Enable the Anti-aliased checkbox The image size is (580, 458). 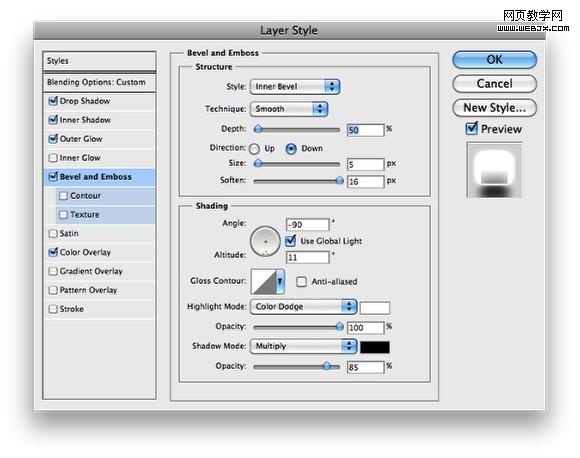tap(301, 282)
